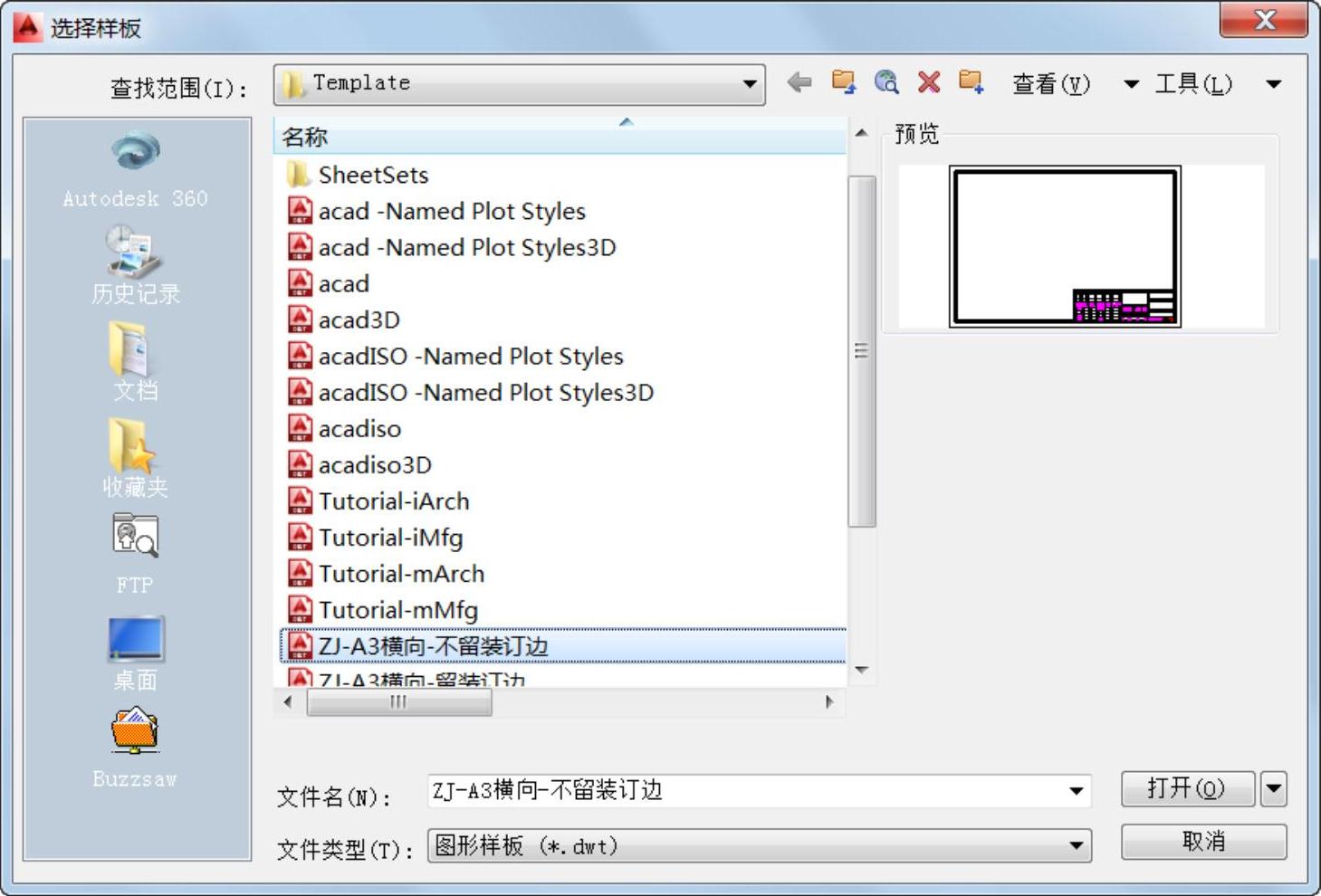Click the horizontal scroll right arrow
This screenshot has width=1321, height=896.
[x=829, y=701]
